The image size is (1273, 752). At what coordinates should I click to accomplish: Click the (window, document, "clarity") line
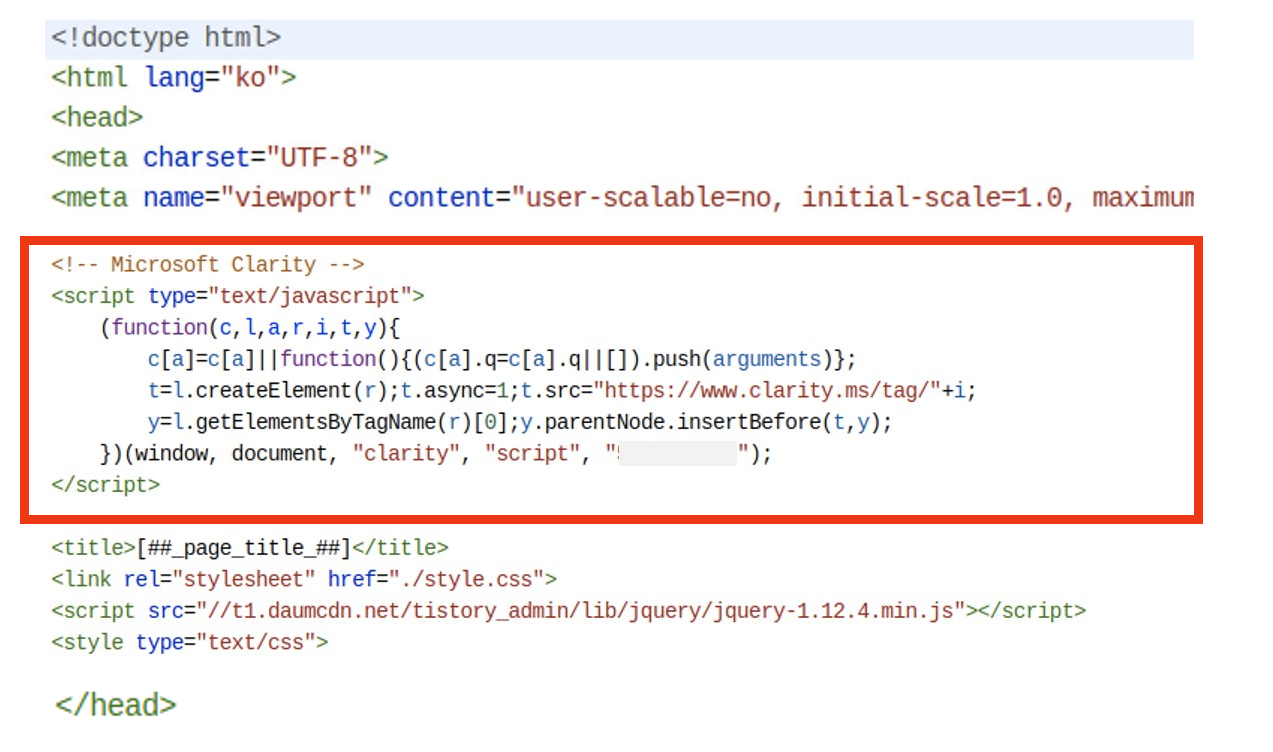(x=437, y=453)
